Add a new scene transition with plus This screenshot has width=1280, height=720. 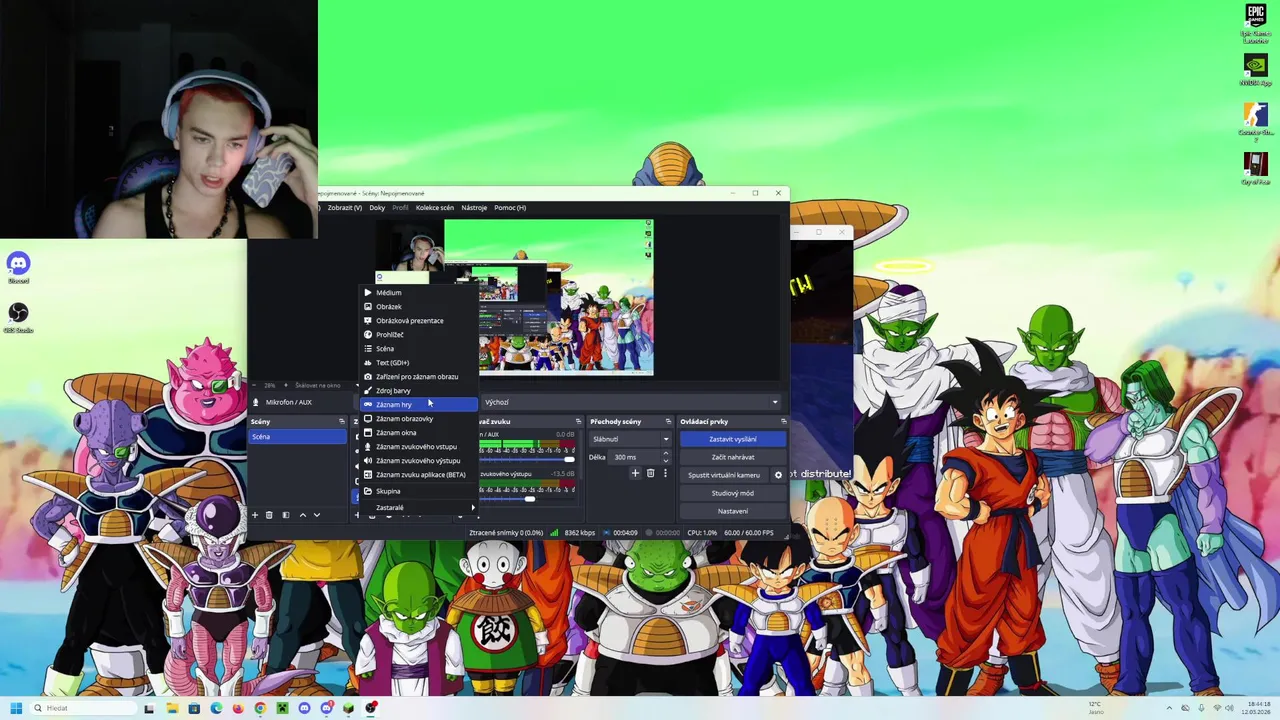pyautogui.click(x=635, y=473)
